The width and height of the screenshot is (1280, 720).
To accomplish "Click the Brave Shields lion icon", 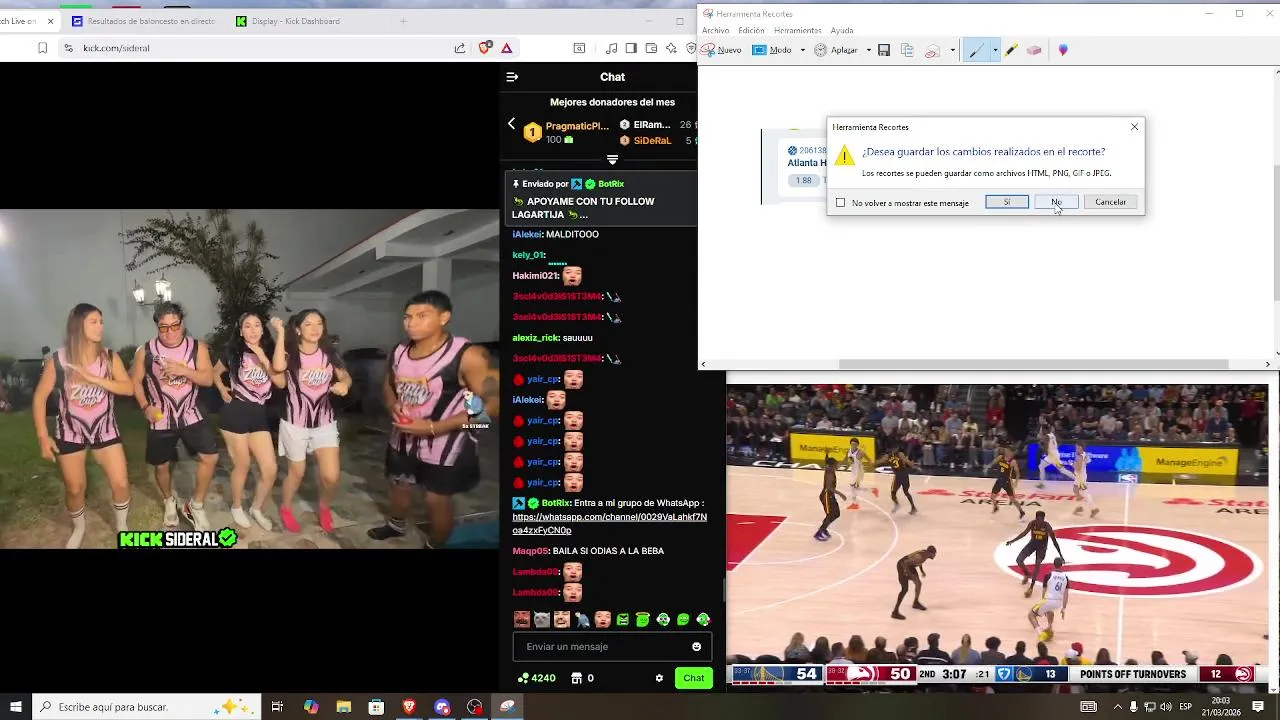I will tap(485, 48).
